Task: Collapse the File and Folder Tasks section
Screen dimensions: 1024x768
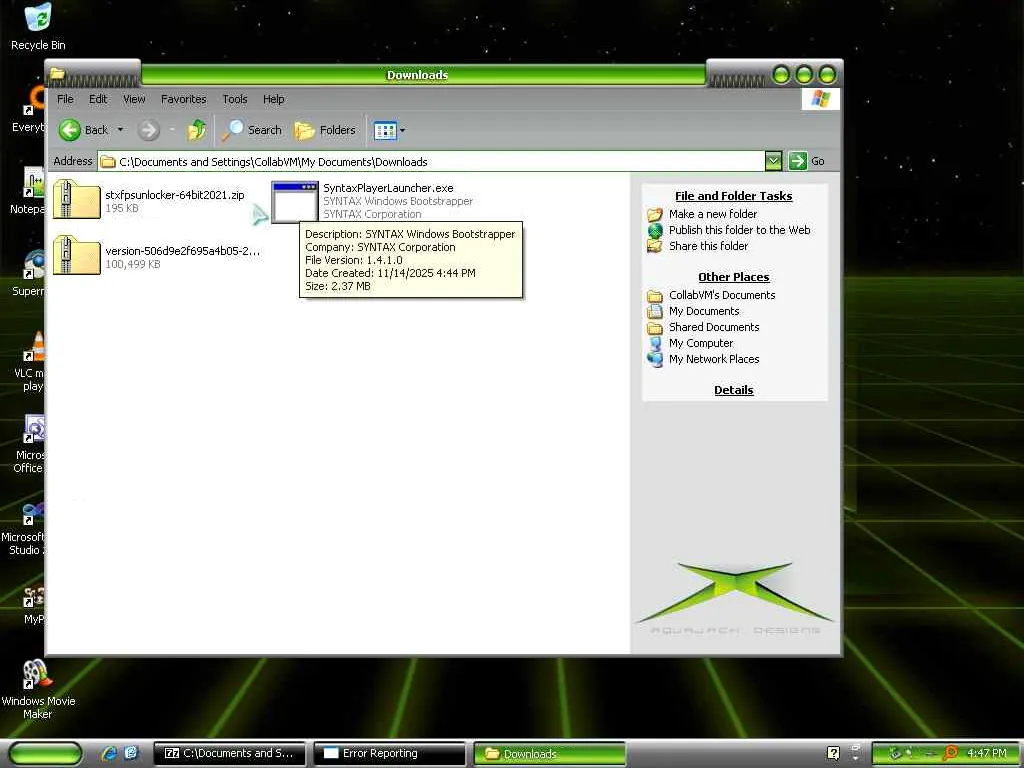Action: coord(733,196)
